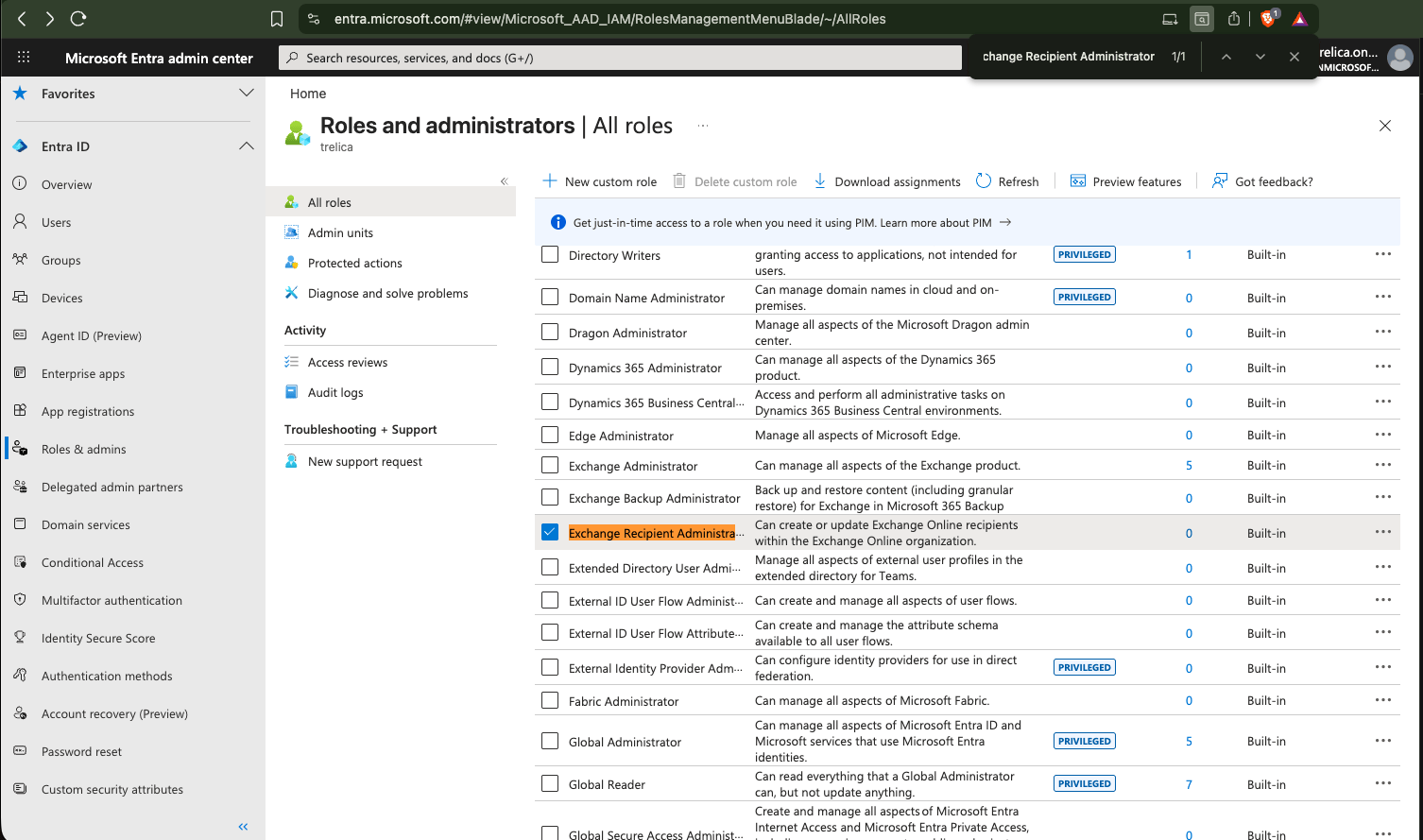Click the browser bookmark icon

tap(276, 19)
